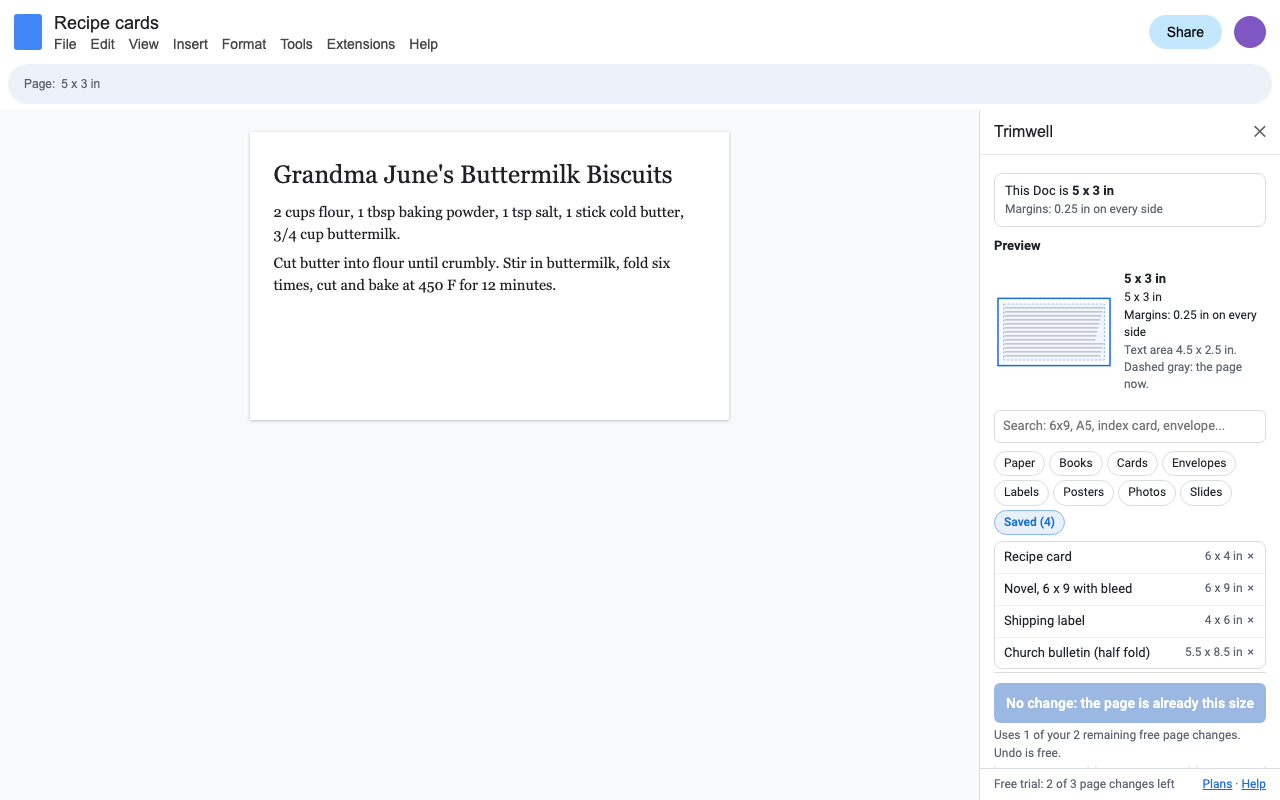
Task: Filter sizes by Labels category
Action: (1021, 492)
